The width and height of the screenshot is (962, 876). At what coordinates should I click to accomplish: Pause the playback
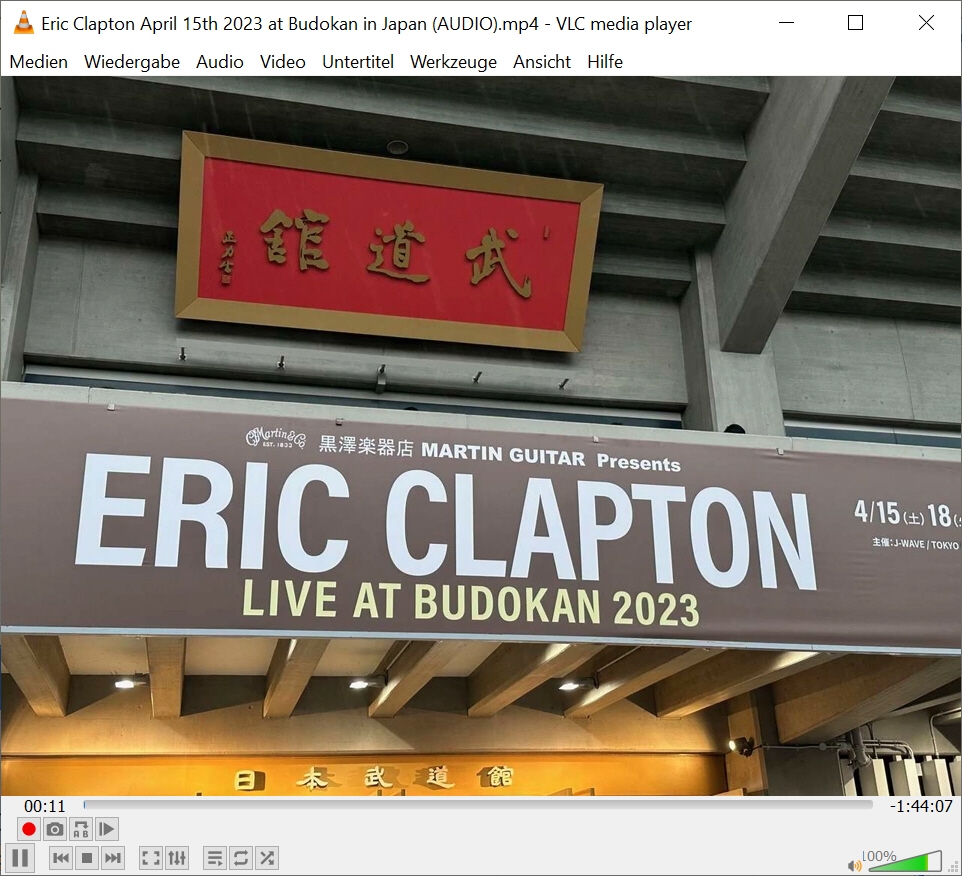[x=20, y=858]
